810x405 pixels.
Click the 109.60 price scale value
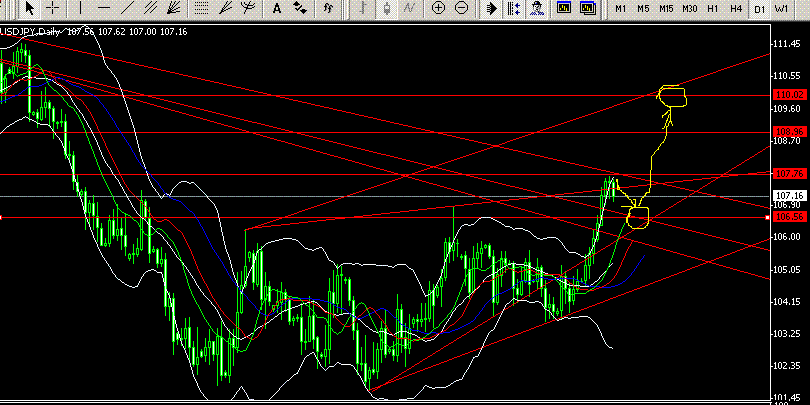(788, 108)
